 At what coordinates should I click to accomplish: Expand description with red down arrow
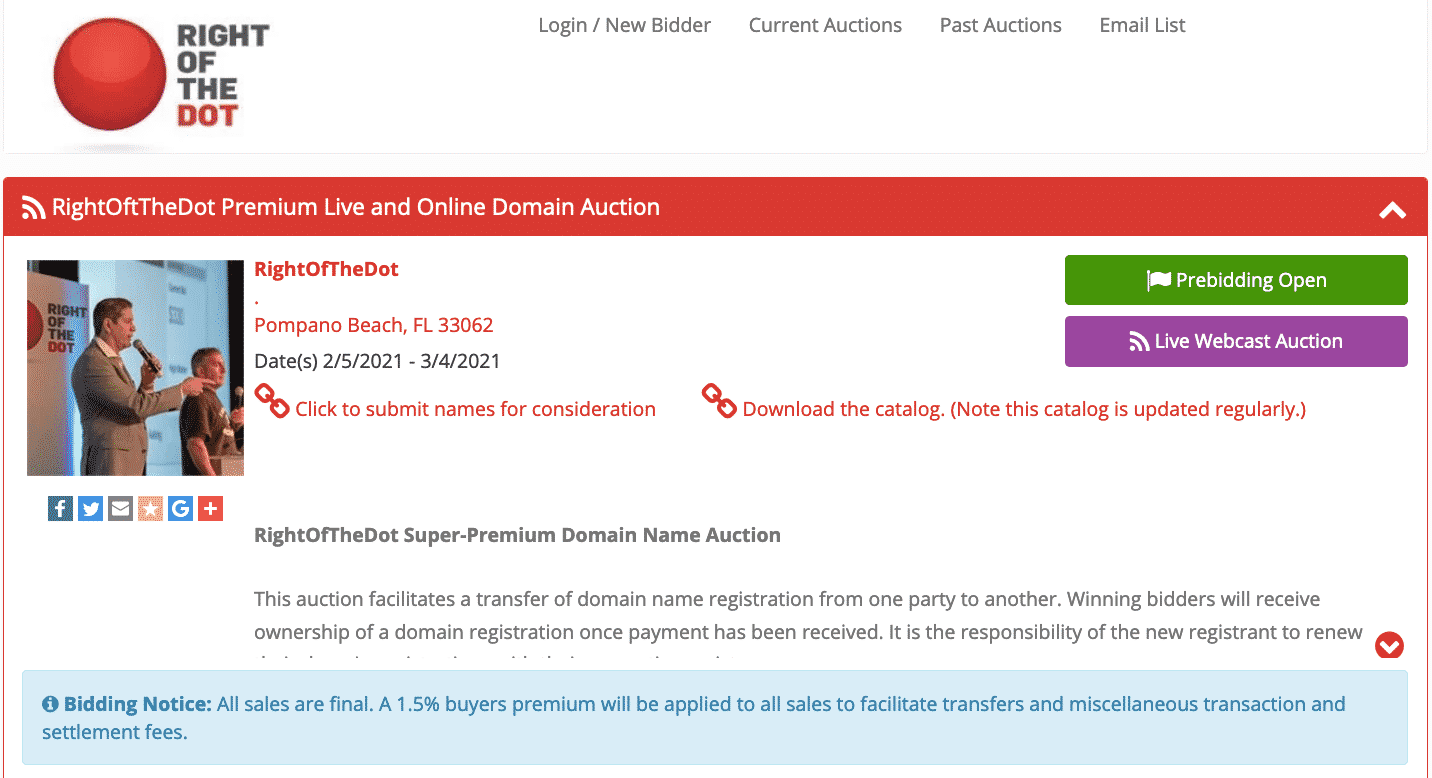pyautogui.click(x=1389, y=645)
